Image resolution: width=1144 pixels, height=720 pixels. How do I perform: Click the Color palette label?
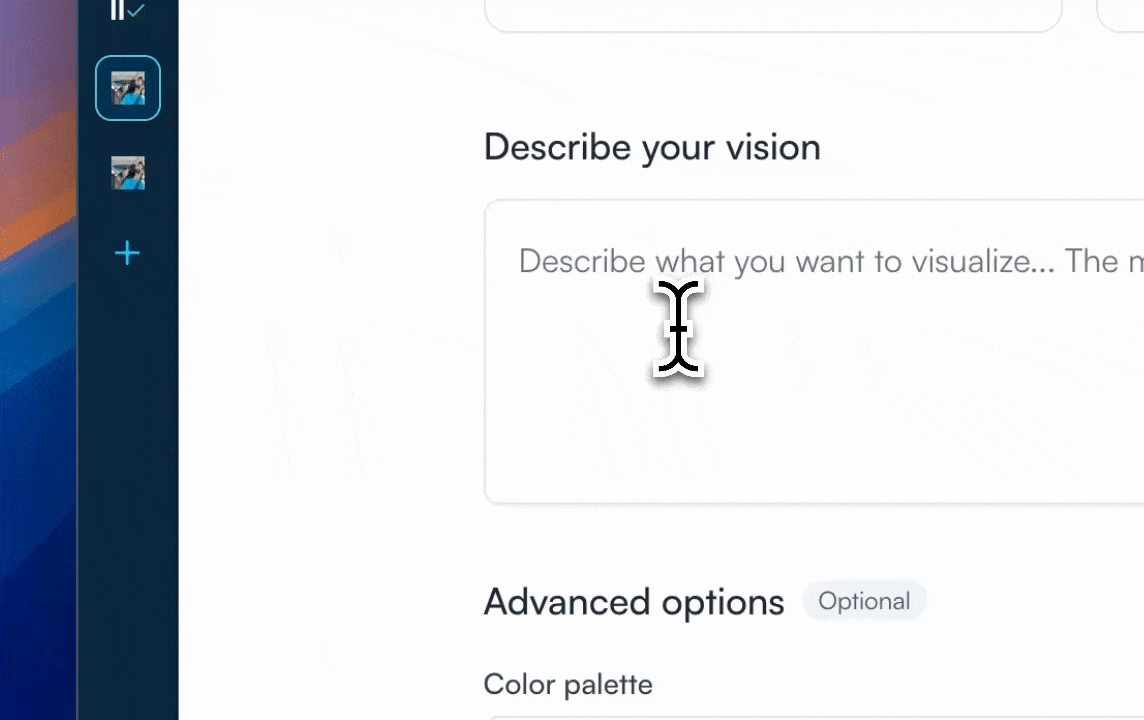point(568,684)
